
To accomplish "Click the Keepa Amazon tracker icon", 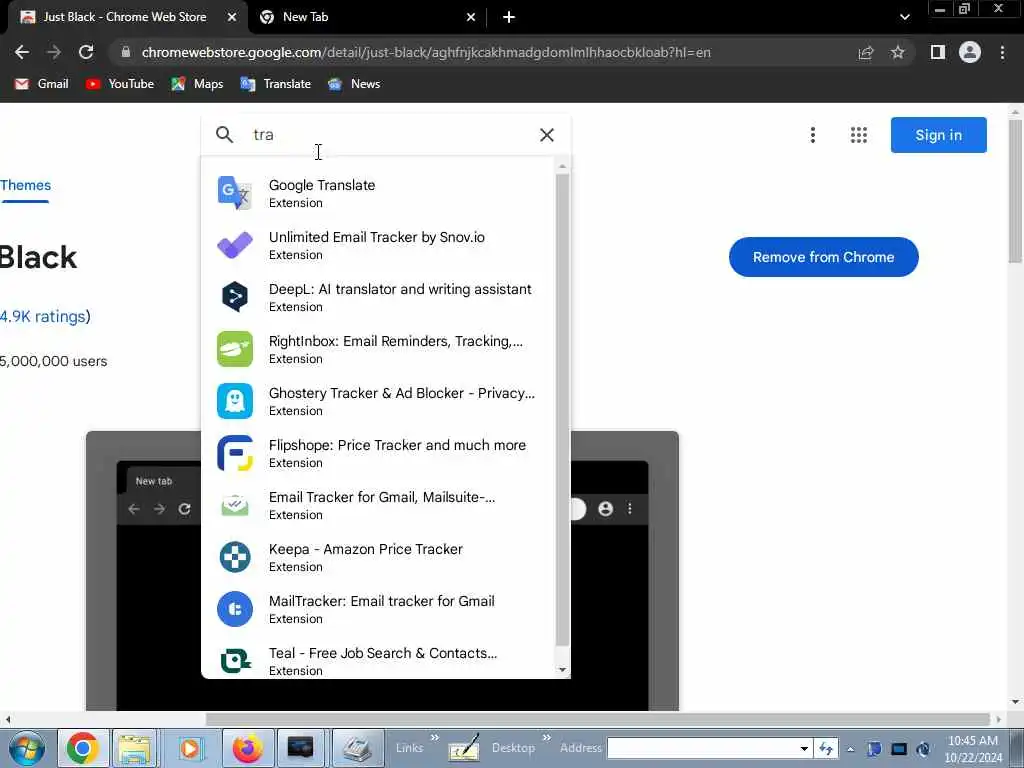I will [x=234, y=557].
